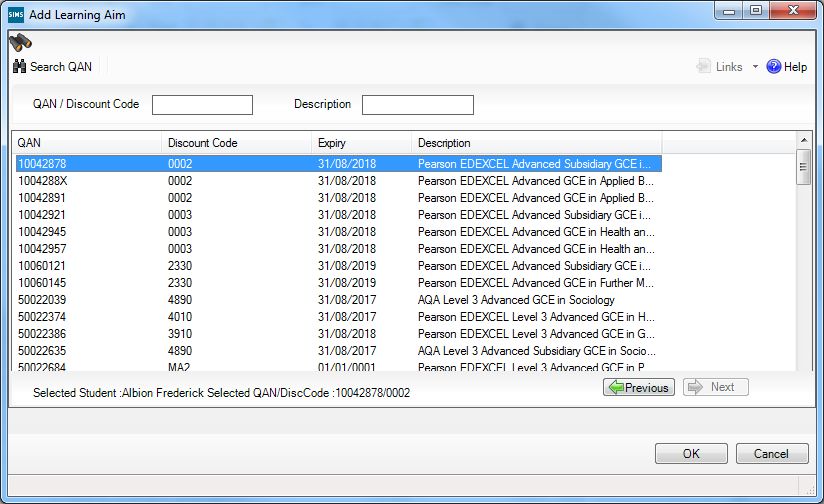Viewport: 824px width, 504px height.
Task: Sort by the Discount Code column header
Action: click(235, 143)
